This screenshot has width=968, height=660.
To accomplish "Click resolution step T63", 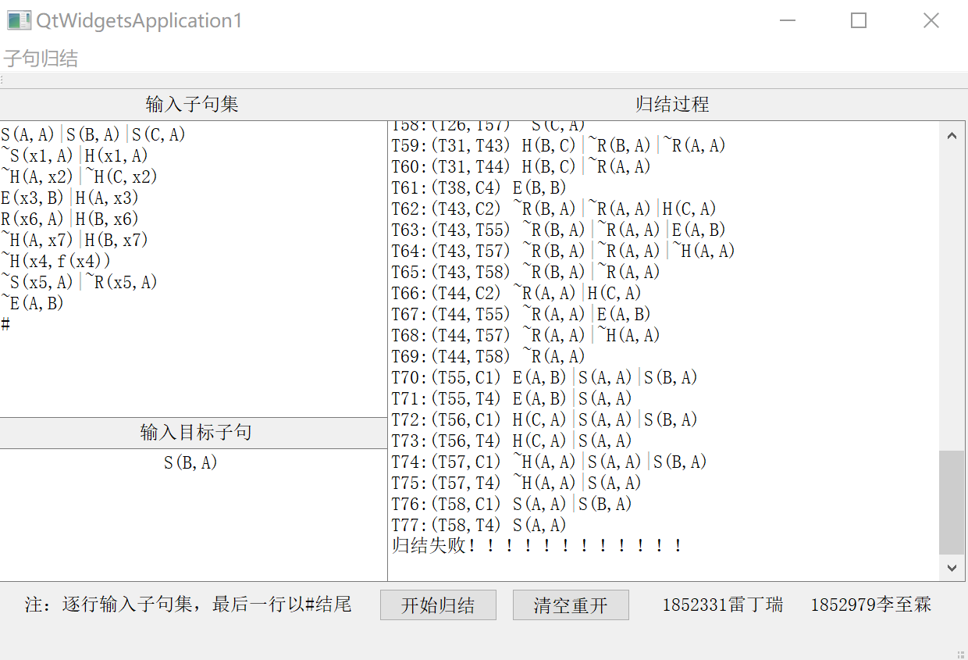I will (x=558, y=230).
